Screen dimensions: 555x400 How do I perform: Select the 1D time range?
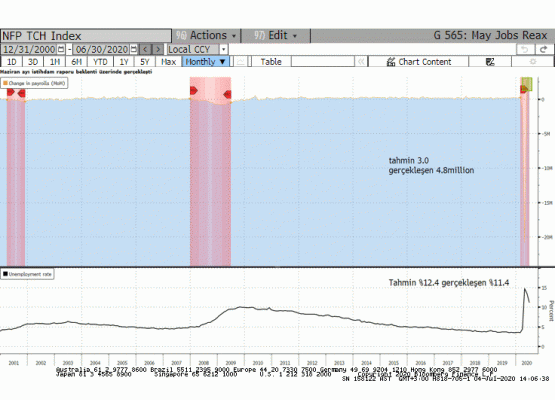pos(12,62)
